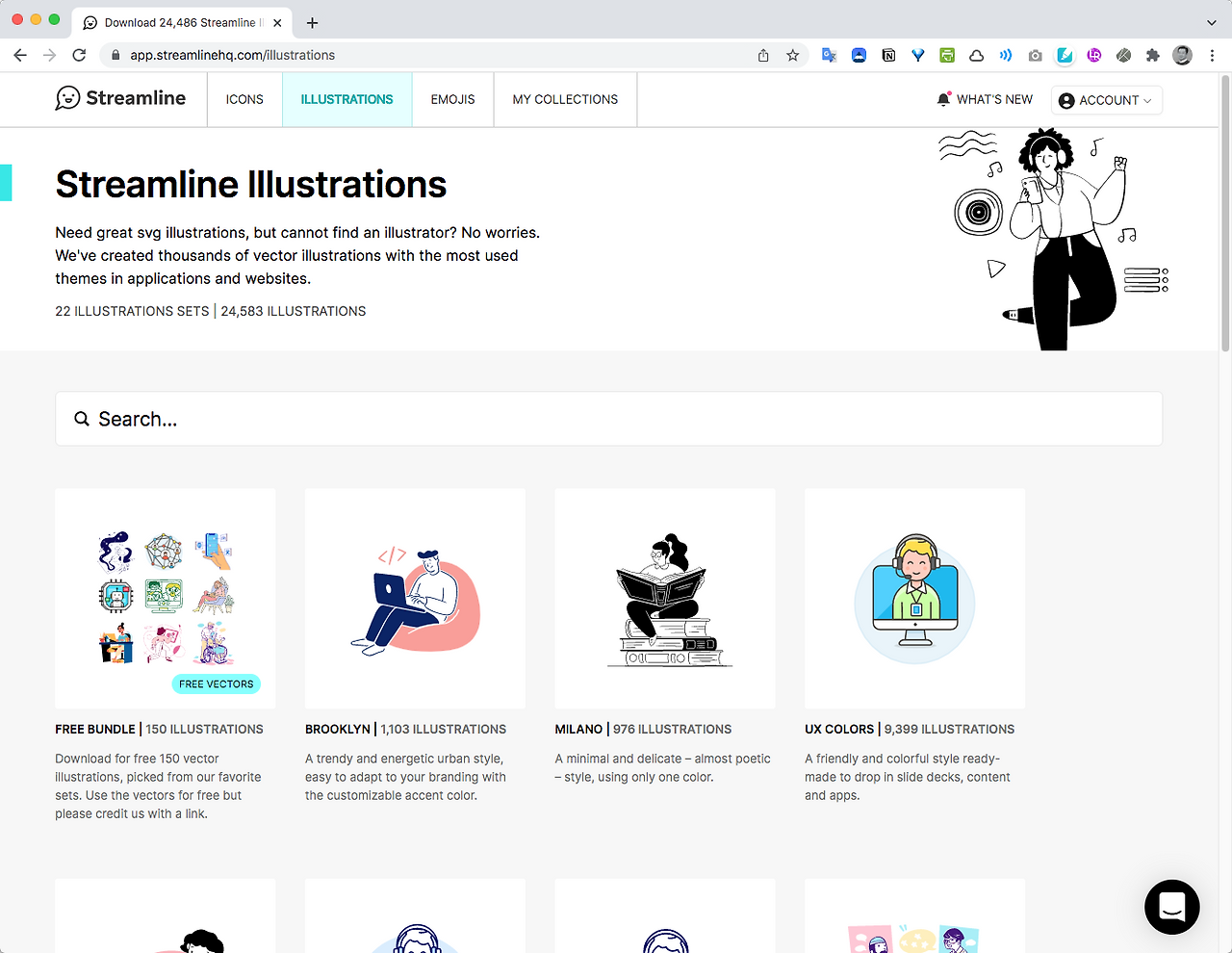Click the gray striped circle extension

pyautogui.click(x=1123, y=56)
